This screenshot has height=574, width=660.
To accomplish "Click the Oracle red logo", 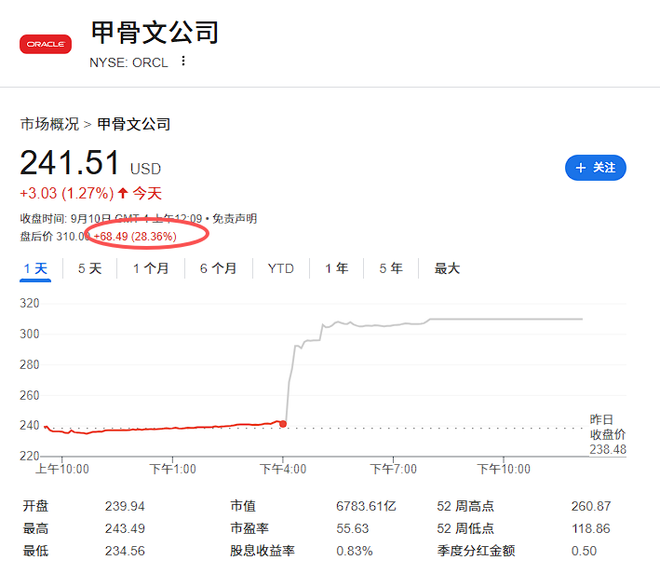I will pos(46,44).
